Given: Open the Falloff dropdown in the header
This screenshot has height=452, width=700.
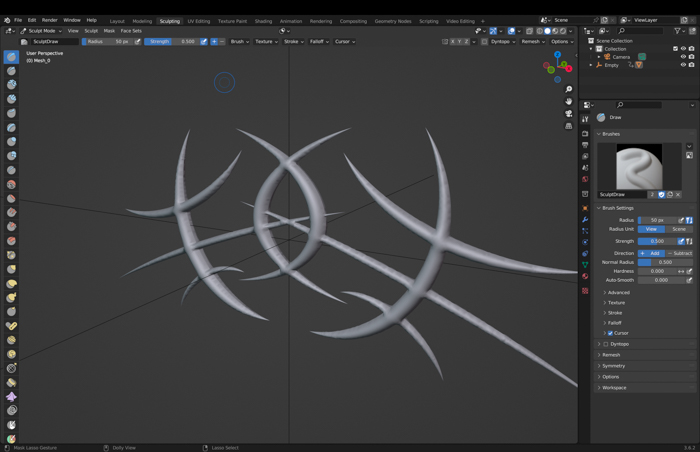Looking at the screenshot, I should click(x=318, y=42).
